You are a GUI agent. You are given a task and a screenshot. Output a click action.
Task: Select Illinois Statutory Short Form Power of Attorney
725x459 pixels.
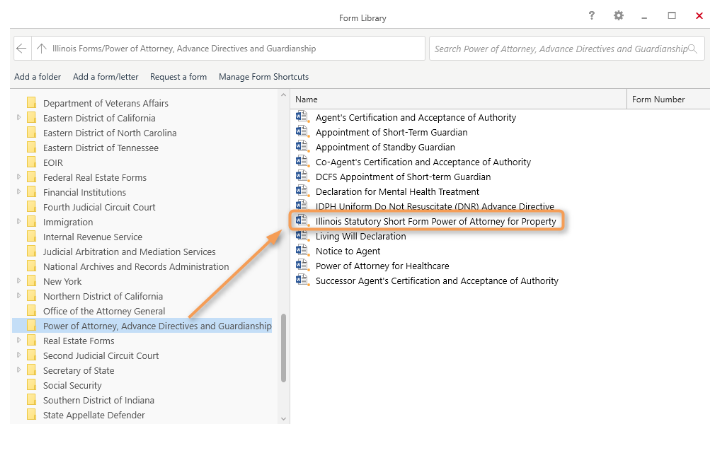(436, 221)
